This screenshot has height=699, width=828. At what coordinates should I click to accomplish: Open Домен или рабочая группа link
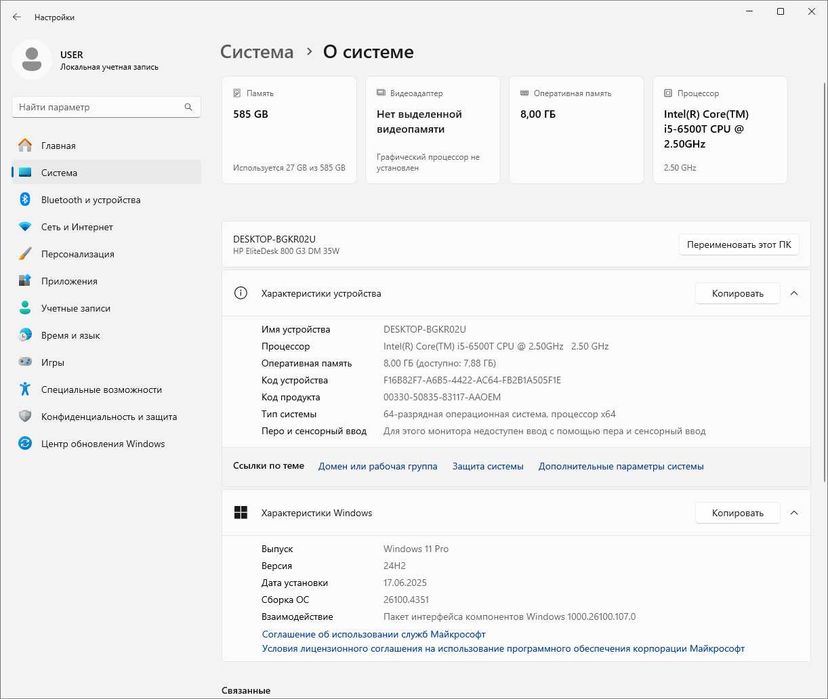click(x=377, y=466)
